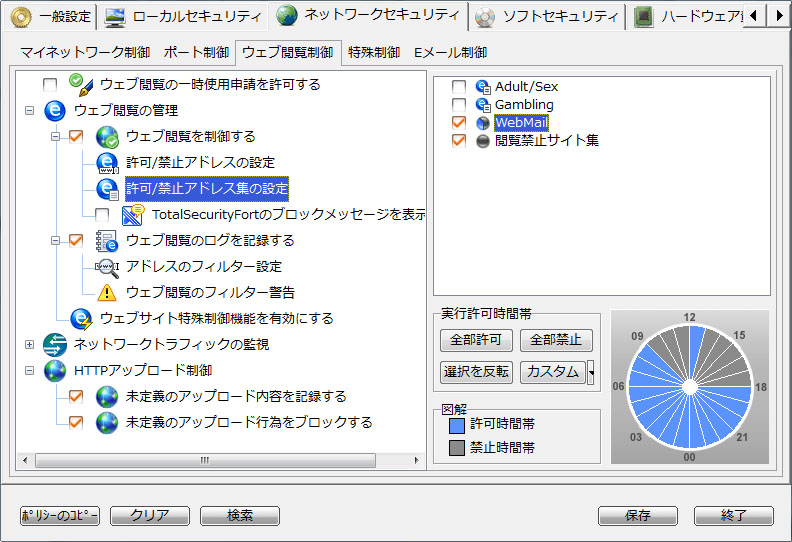Open the ポート制御 tab
792x542 pixels.
point(196,53)
